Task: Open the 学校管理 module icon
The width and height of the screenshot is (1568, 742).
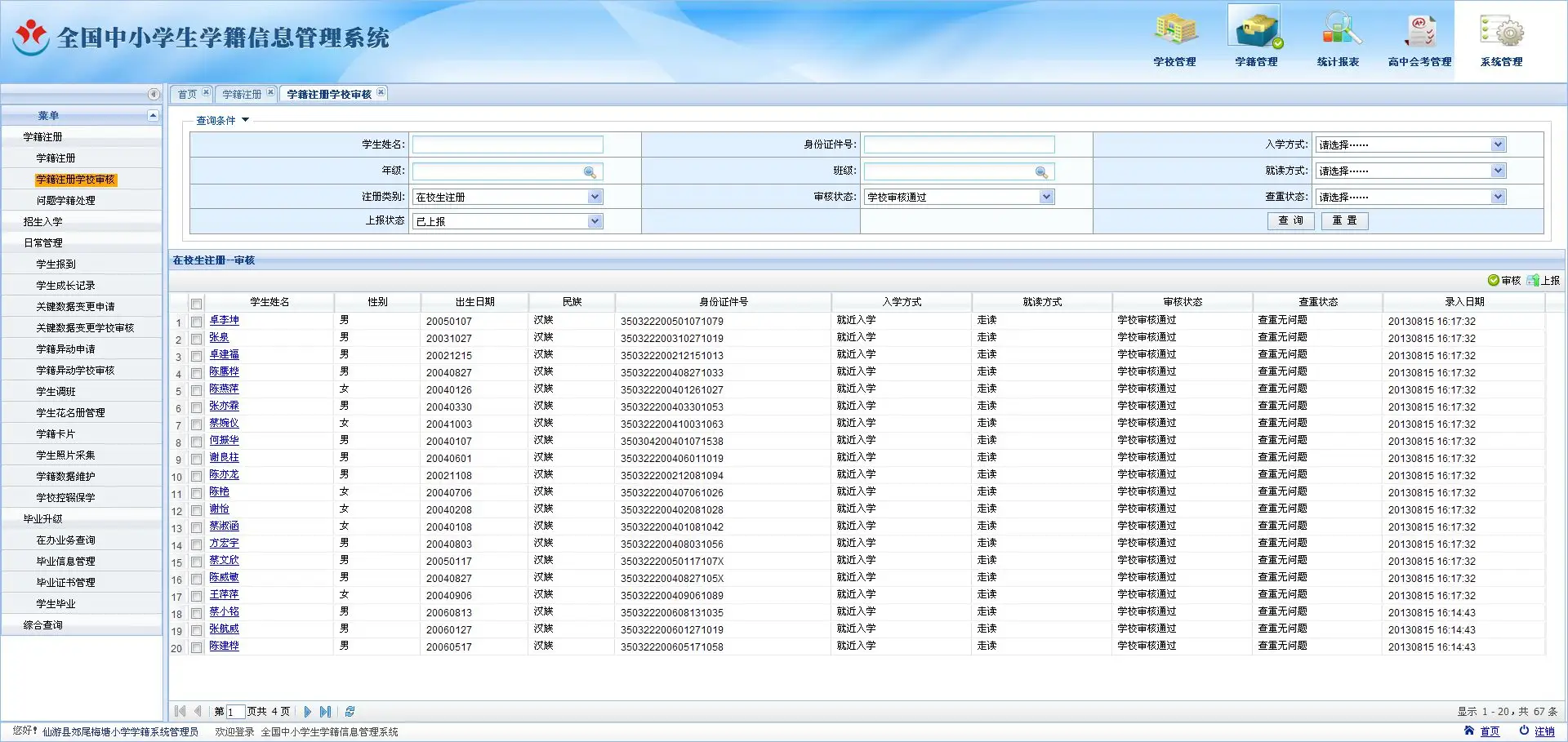Action: point(1174,38)
